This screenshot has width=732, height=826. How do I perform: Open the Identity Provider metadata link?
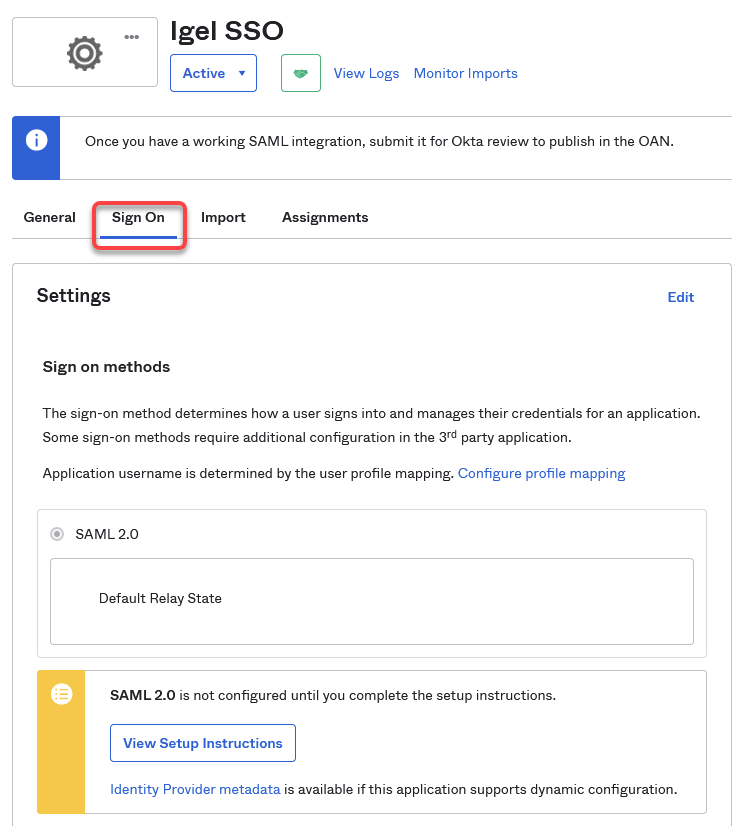(x=195, y=789)
